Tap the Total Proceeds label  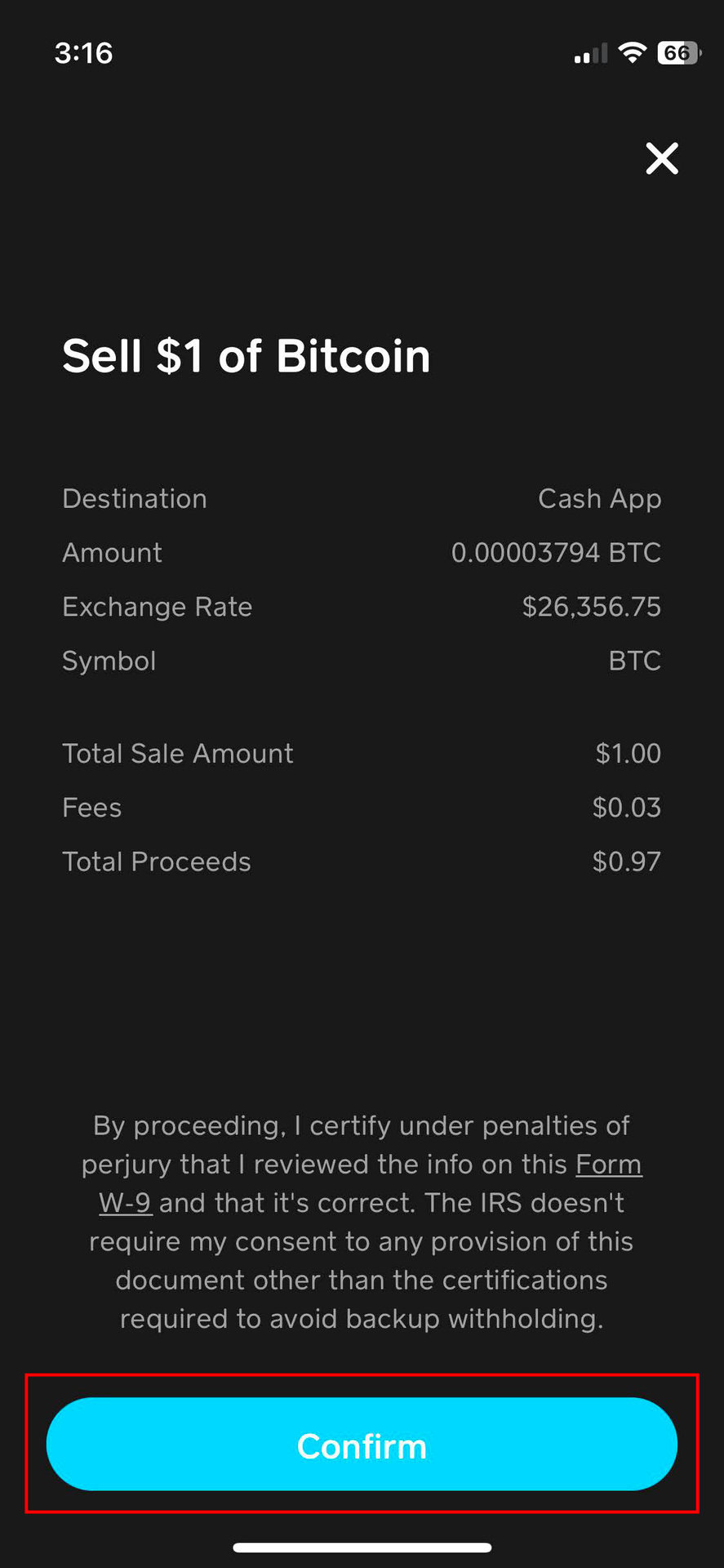click(x=156, y=862)
